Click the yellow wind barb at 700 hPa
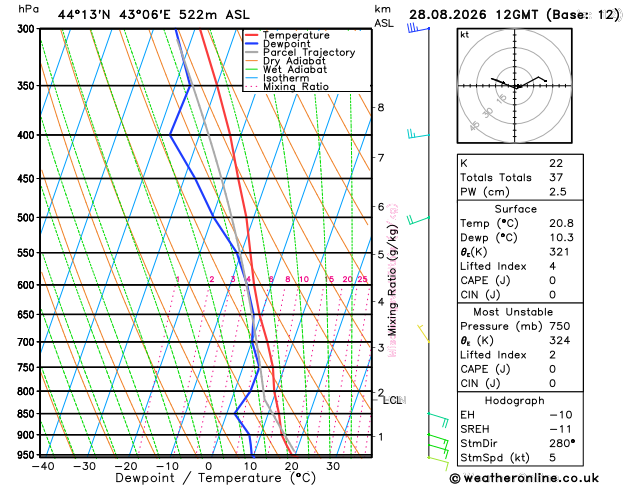The width and height of the screenshot is (629, 486). point(424,334)
